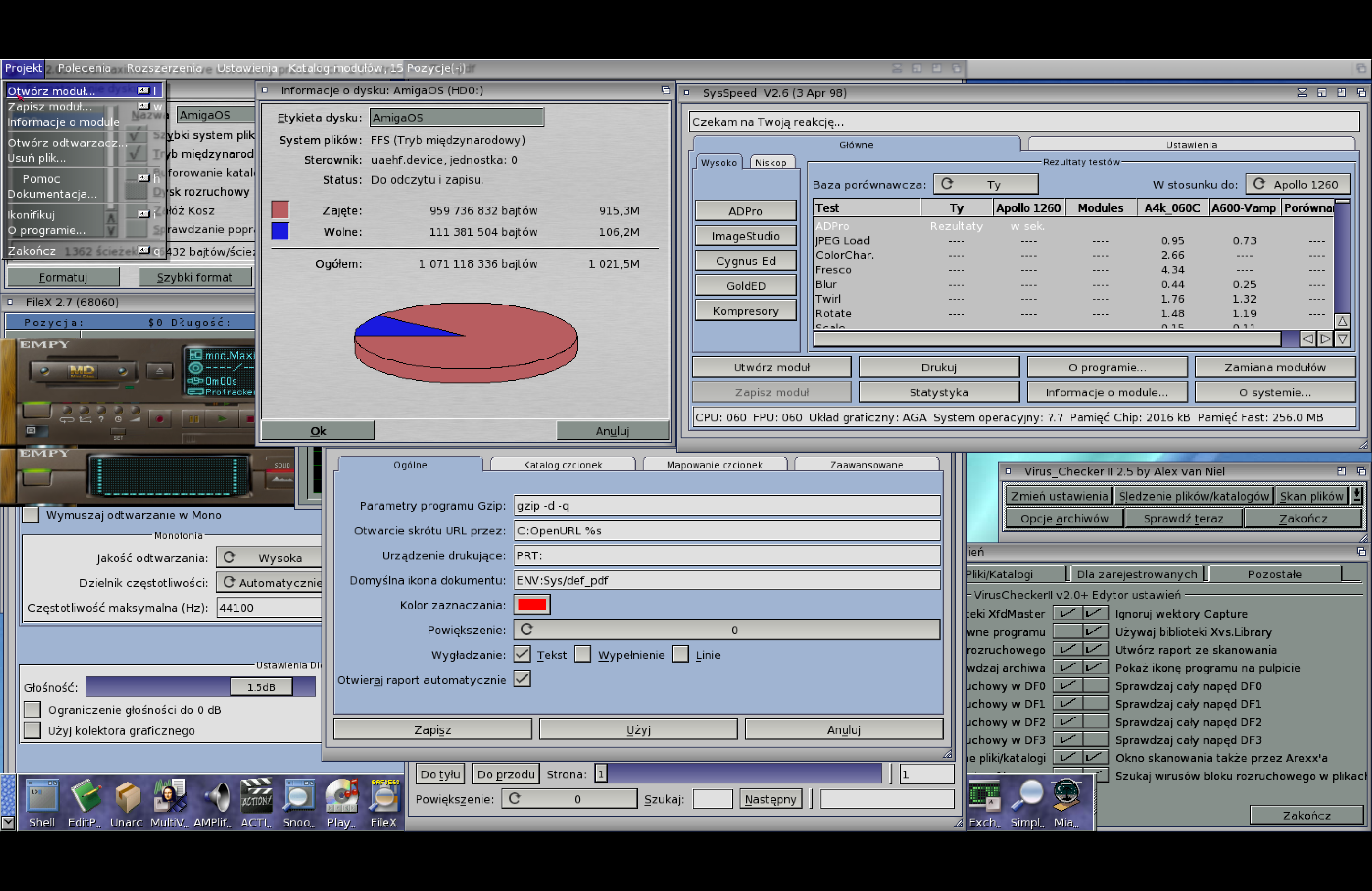
Task: Open the Rozszerzenia menu
Action: (164, 68)
